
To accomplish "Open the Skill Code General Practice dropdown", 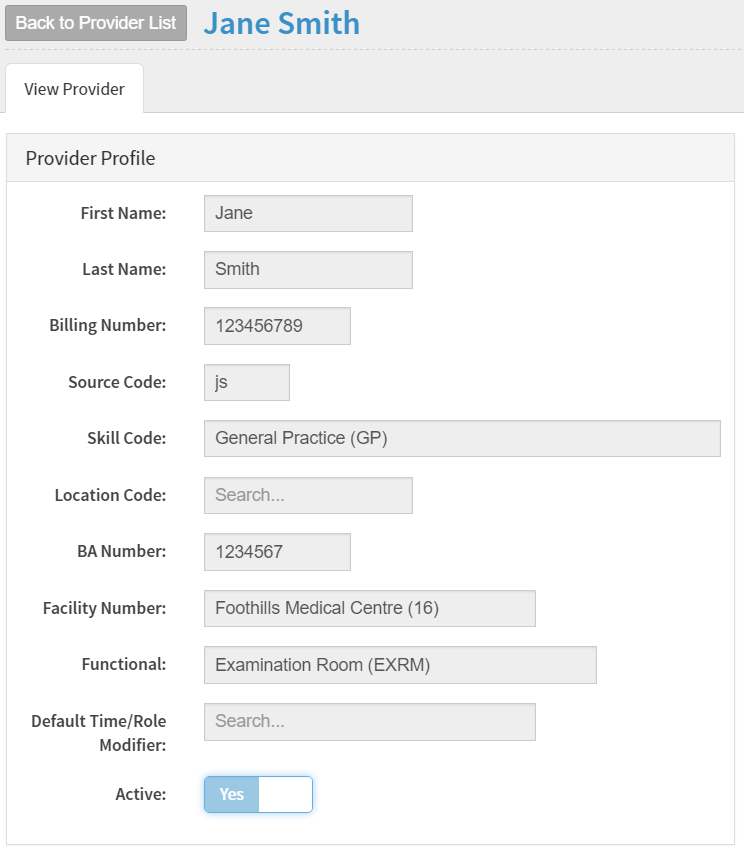I will tap(462, 438).
